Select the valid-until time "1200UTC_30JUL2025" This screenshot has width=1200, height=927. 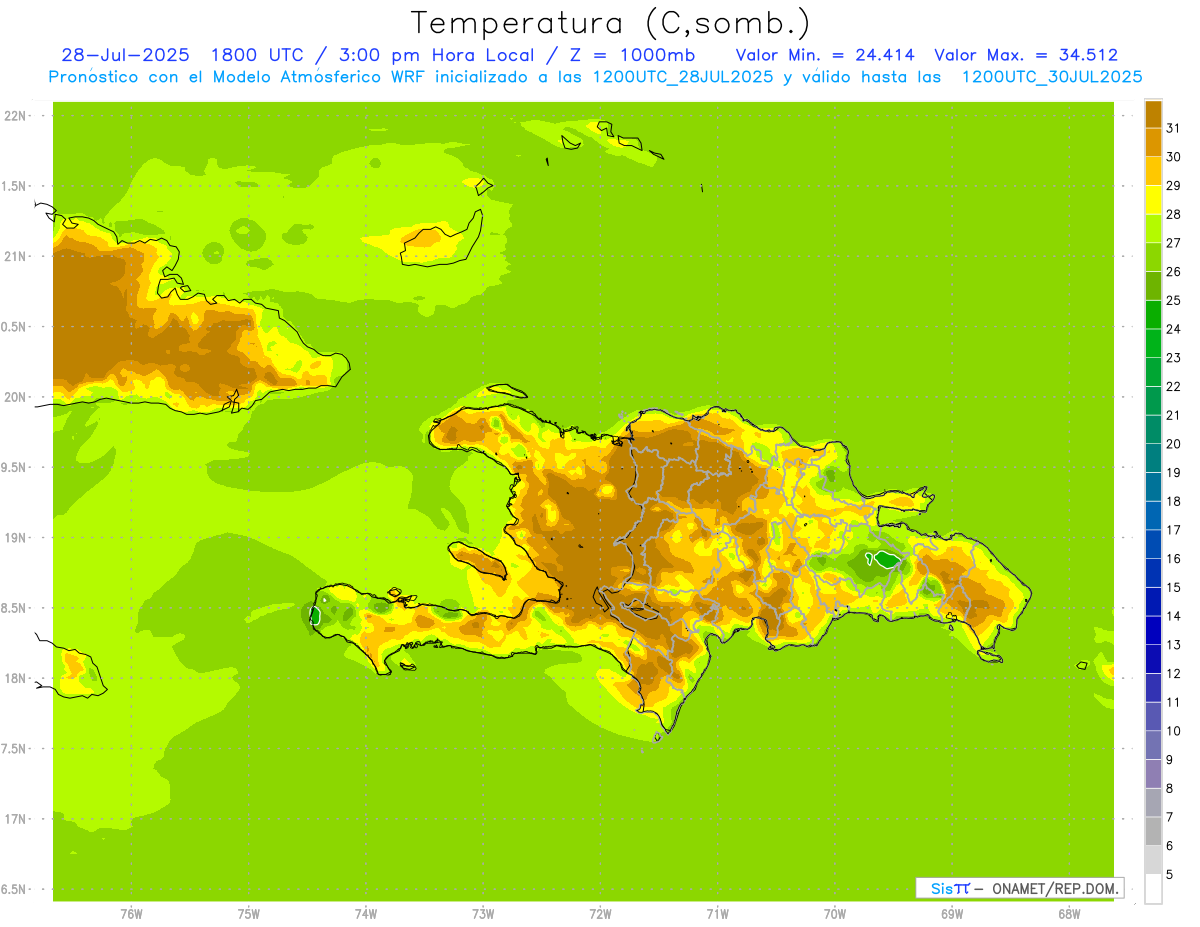coord(1052,77)
